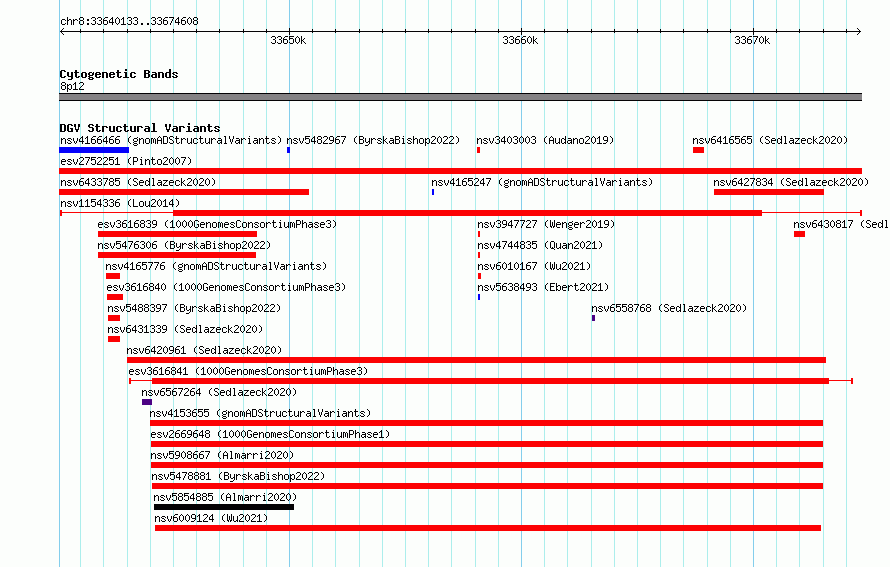Click nsv1154336 (Lou2014) label
890x567 pixels.
(120, 203)
